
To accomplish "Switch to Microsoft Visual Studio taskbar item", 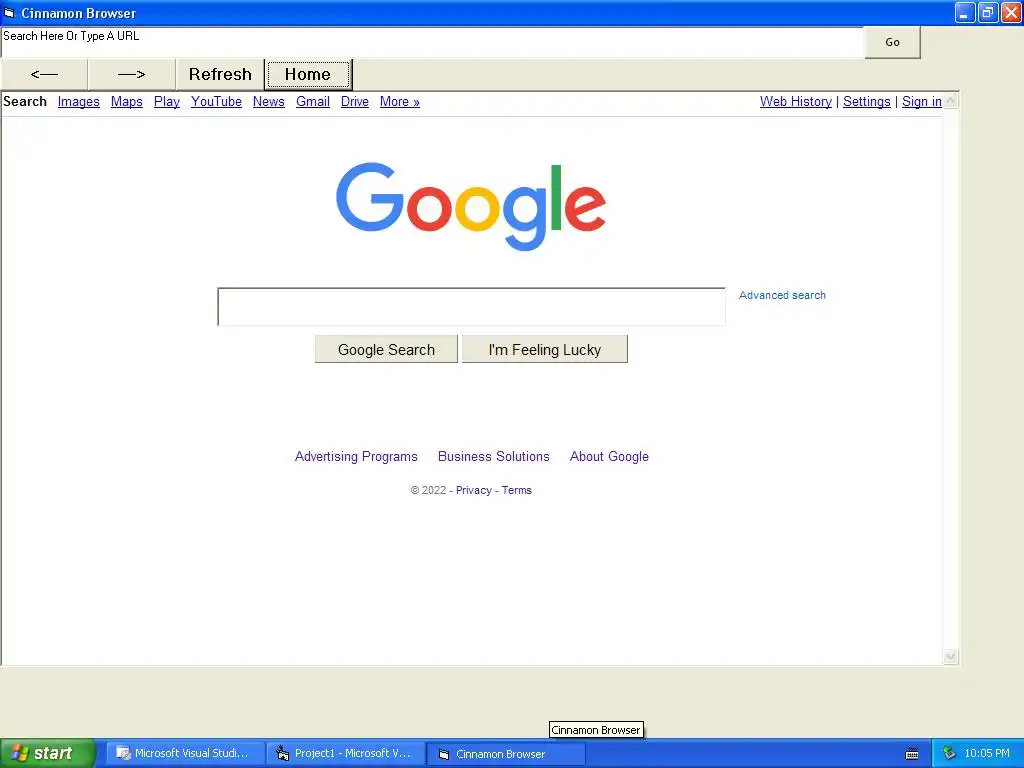I will click(185, 754).
